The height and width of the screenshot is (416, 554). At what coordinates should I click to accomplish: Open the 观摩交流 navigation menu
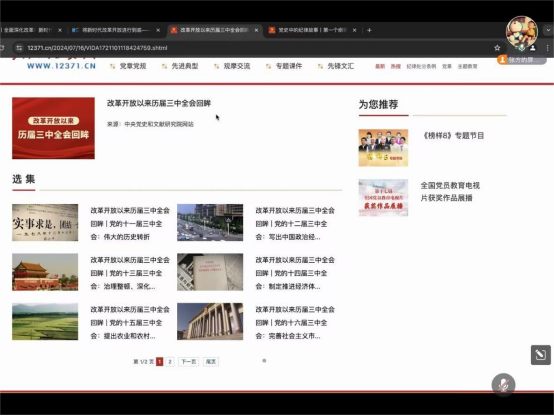pos(237,66)
